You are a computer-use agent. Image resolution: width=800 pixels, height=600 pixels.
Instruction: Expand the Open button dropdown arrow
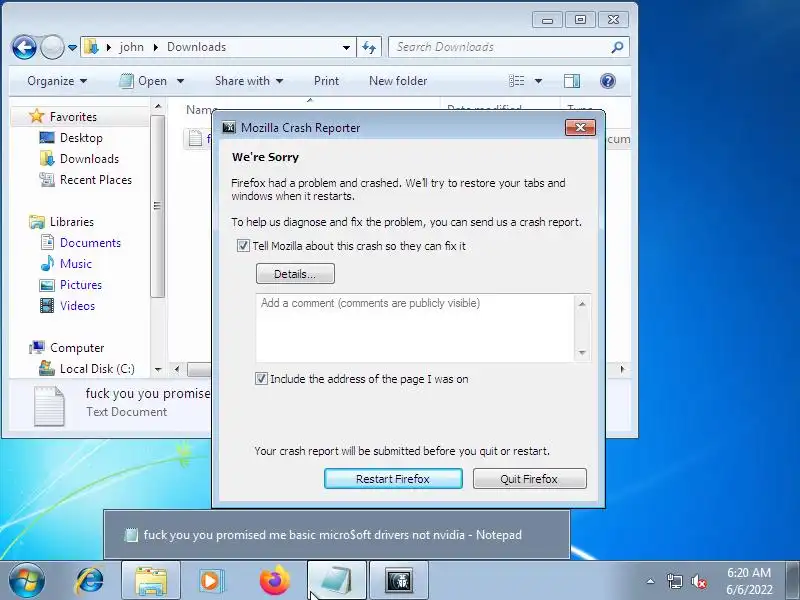point(180,81)
